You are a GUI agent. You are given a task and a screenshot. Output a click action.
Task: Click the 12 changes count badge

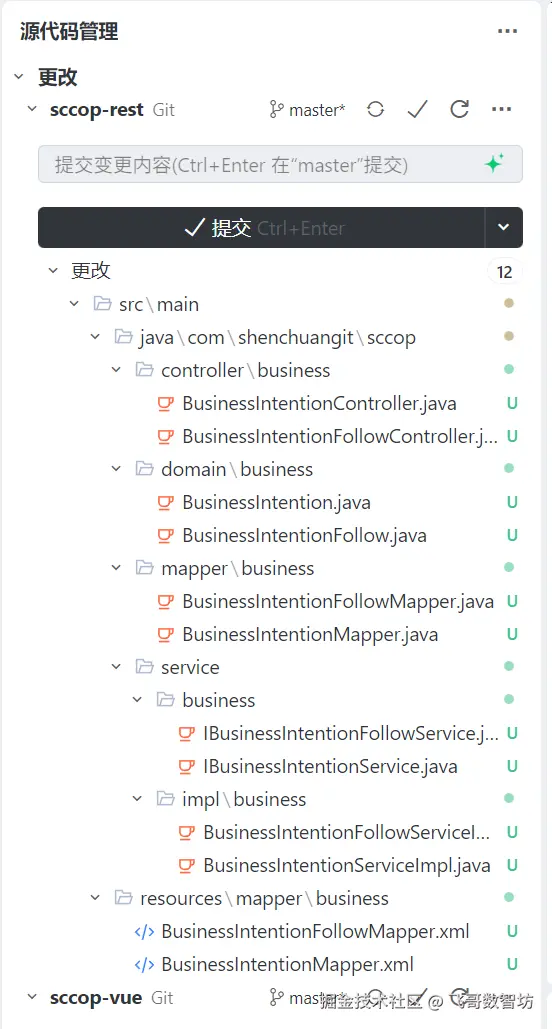click(504, 272)
